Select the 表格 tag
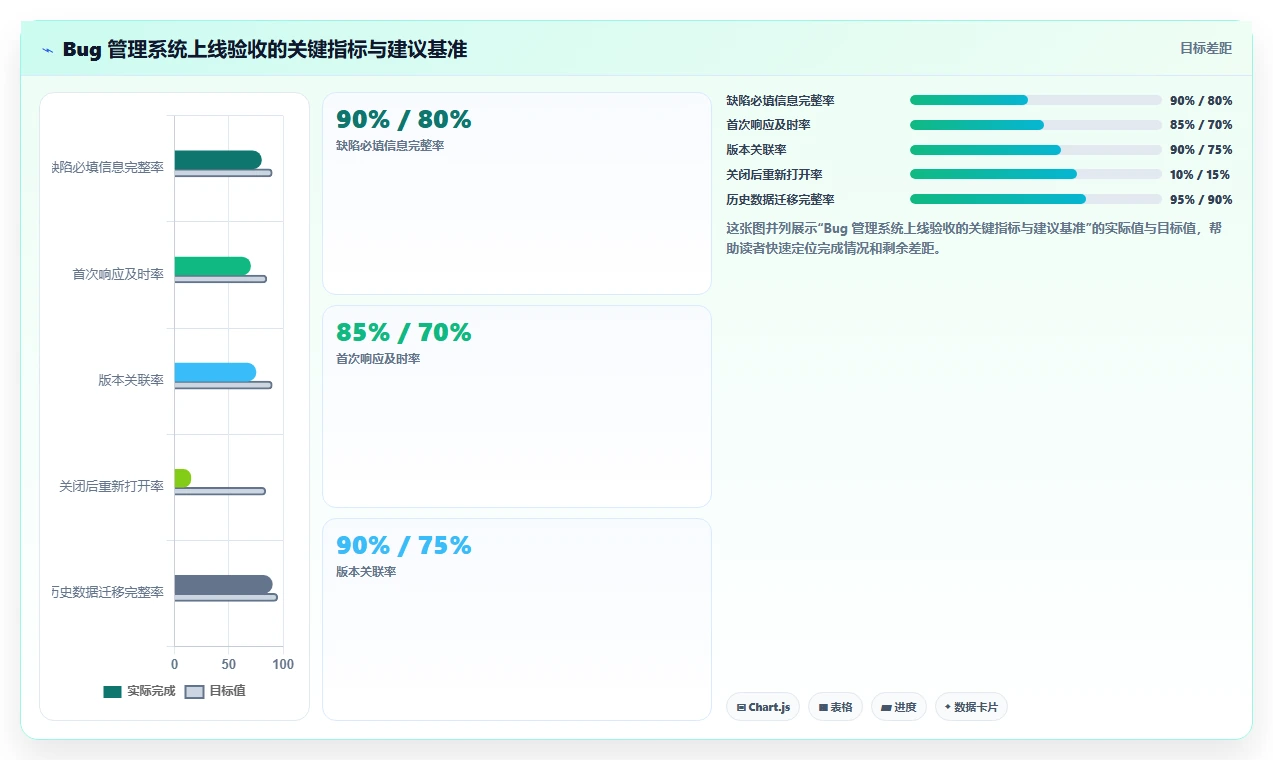The image size is (1273, 760). point(835,707)
